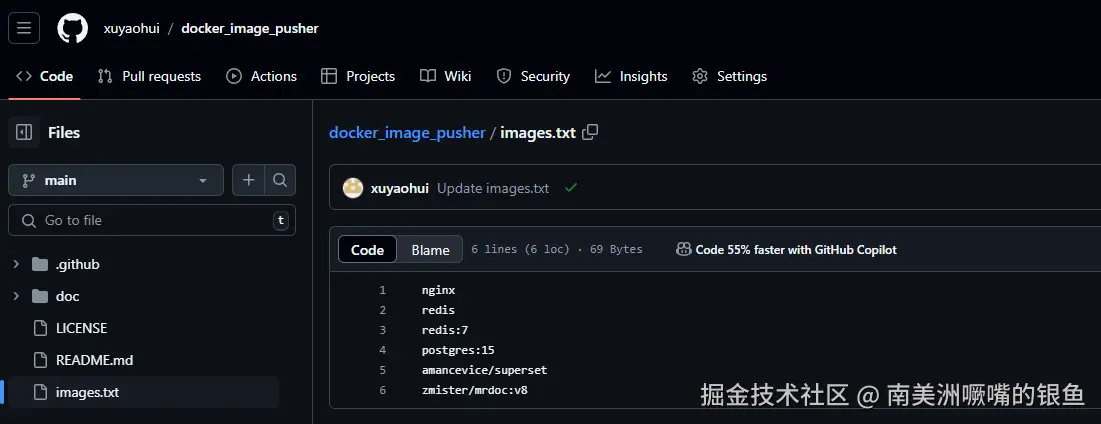The image size is (1101, 424).
Task: Open the hamburger navigation menu
Action: point(24,28)
